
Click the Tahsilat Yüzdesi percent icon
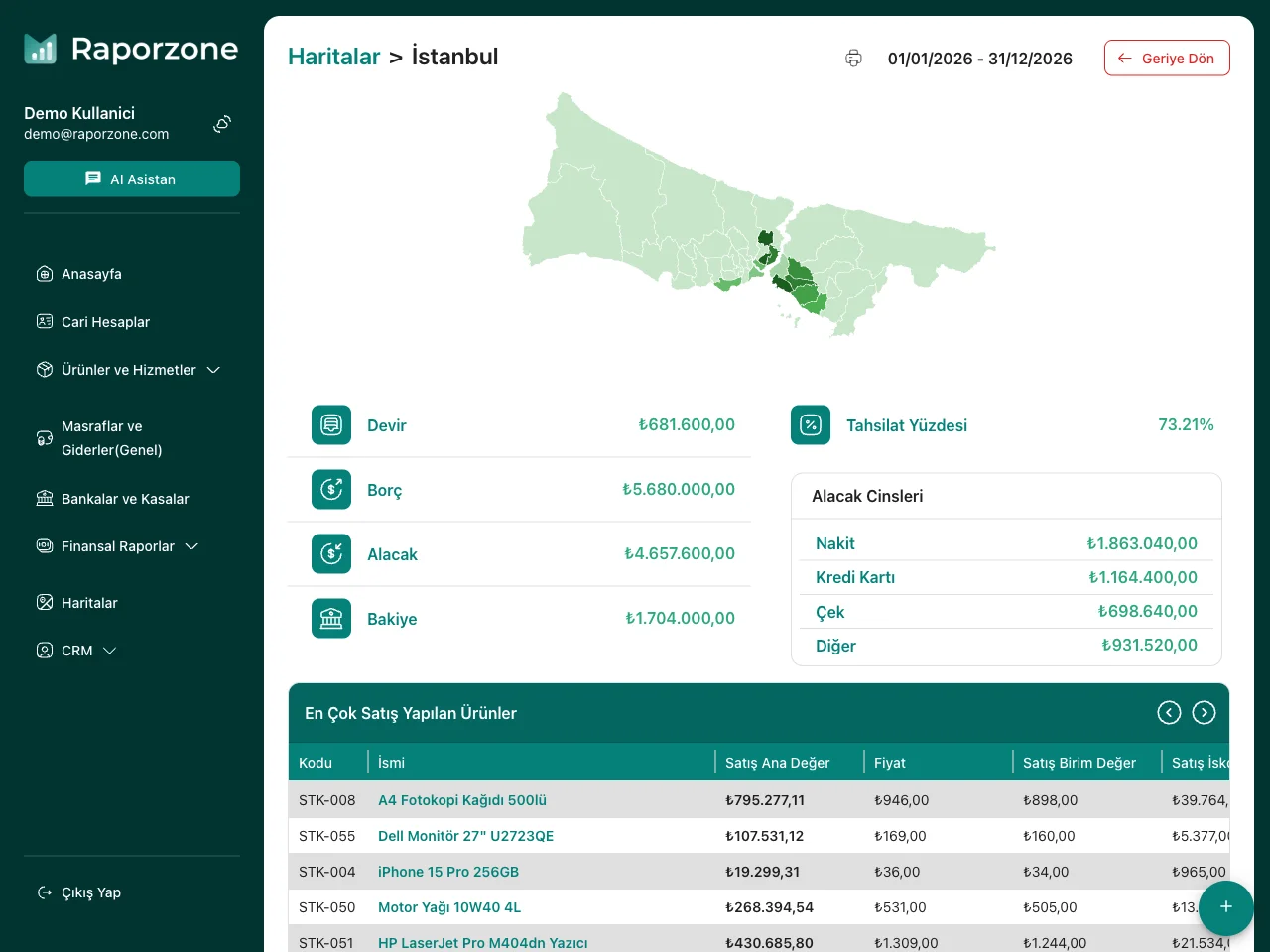pos(811,425)
